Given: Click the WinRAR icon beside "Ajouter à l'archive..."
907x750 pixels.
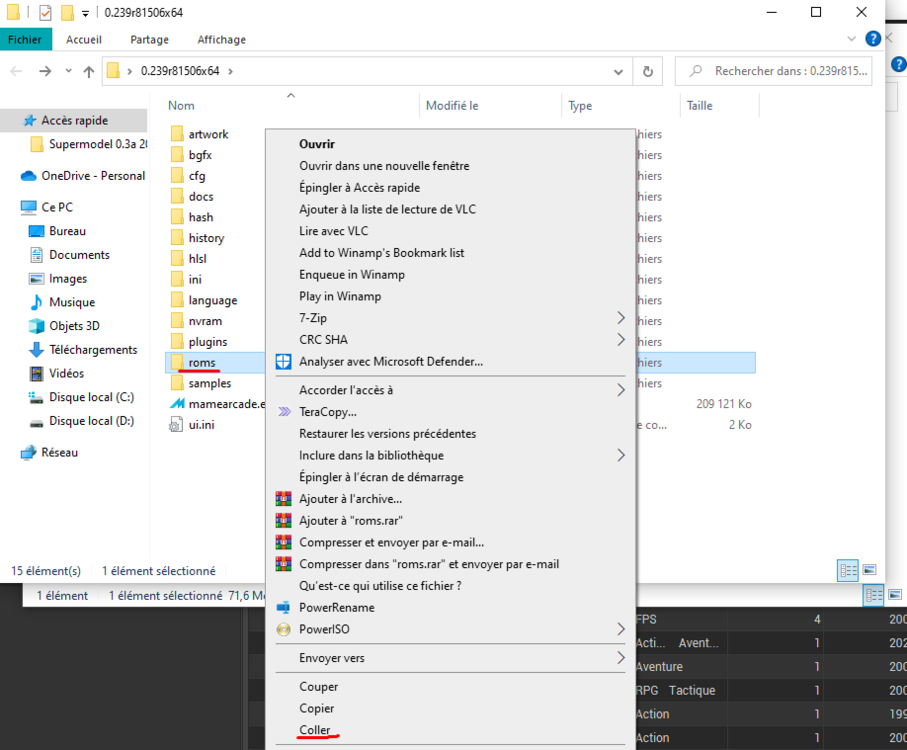Looking at the screenshot, I should 283,498.
